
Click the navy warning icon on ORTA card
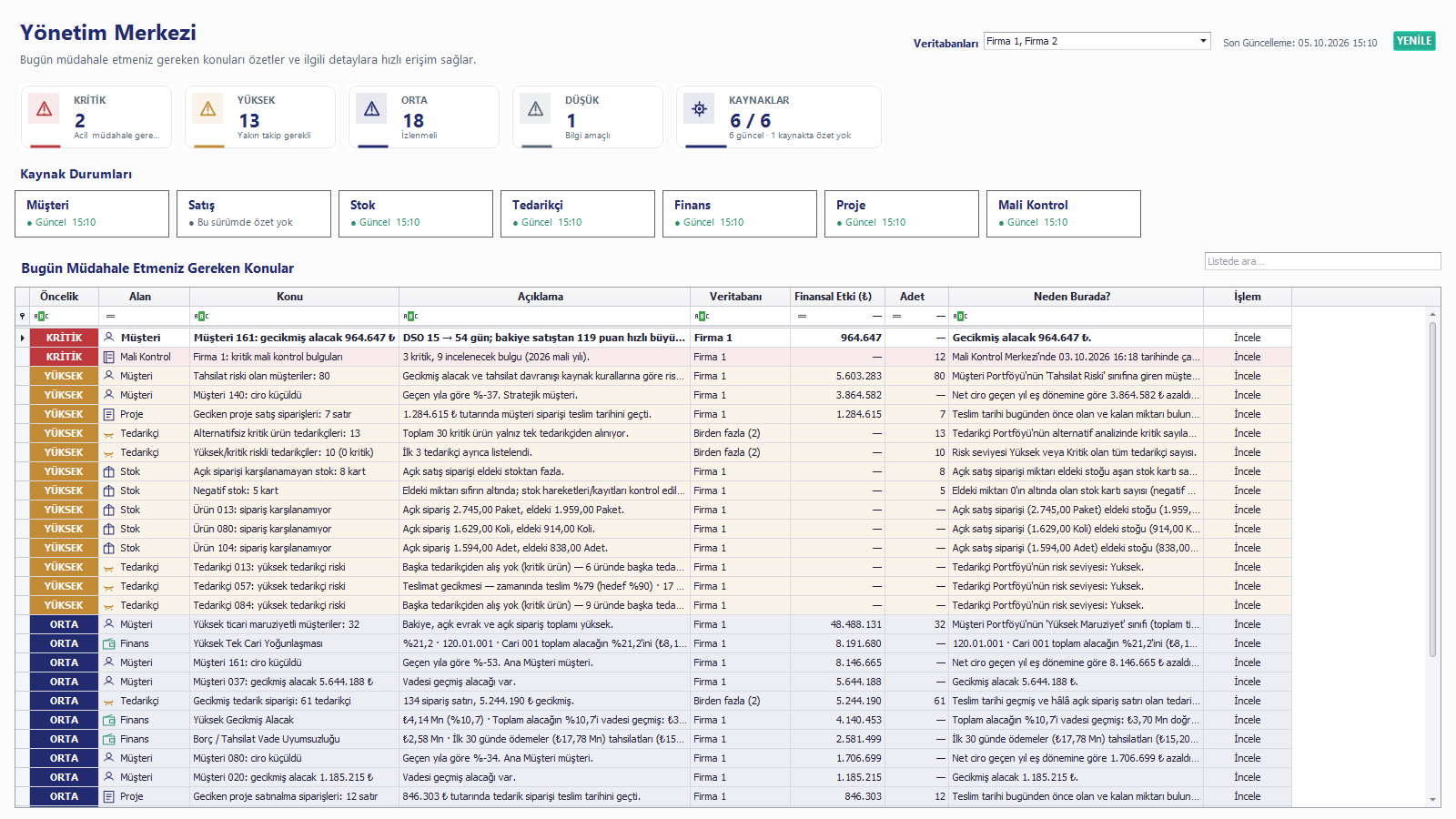coord(372,109)
